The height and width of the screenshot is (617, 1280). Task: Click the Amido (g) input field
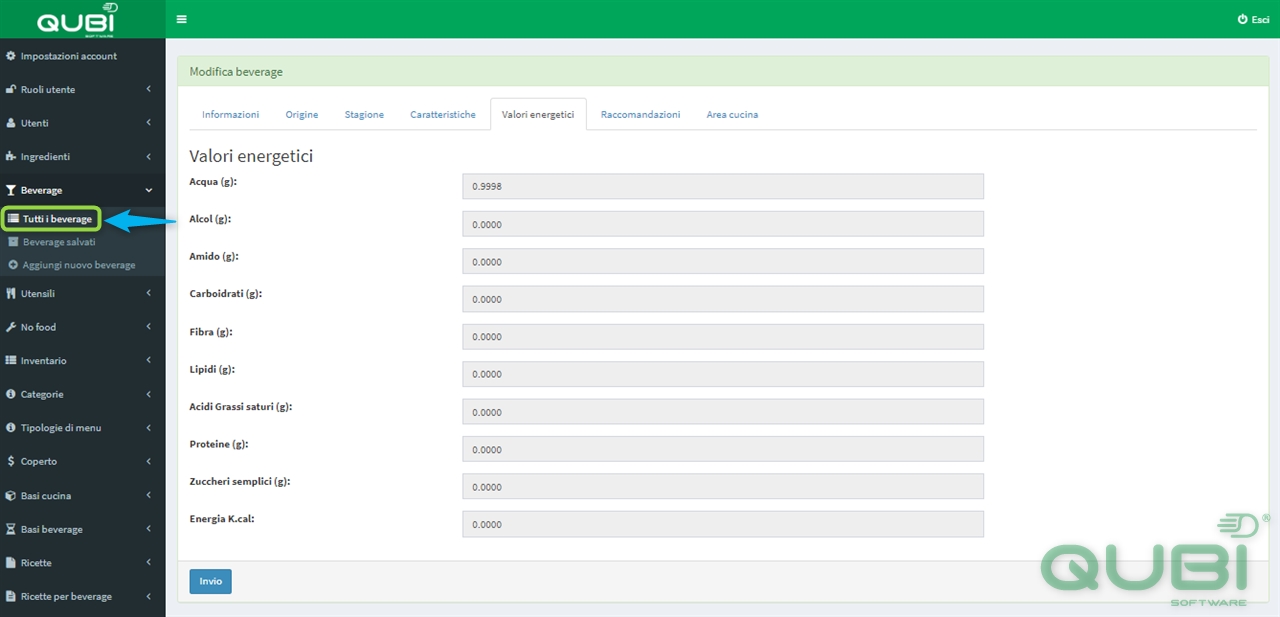(723, 262)
